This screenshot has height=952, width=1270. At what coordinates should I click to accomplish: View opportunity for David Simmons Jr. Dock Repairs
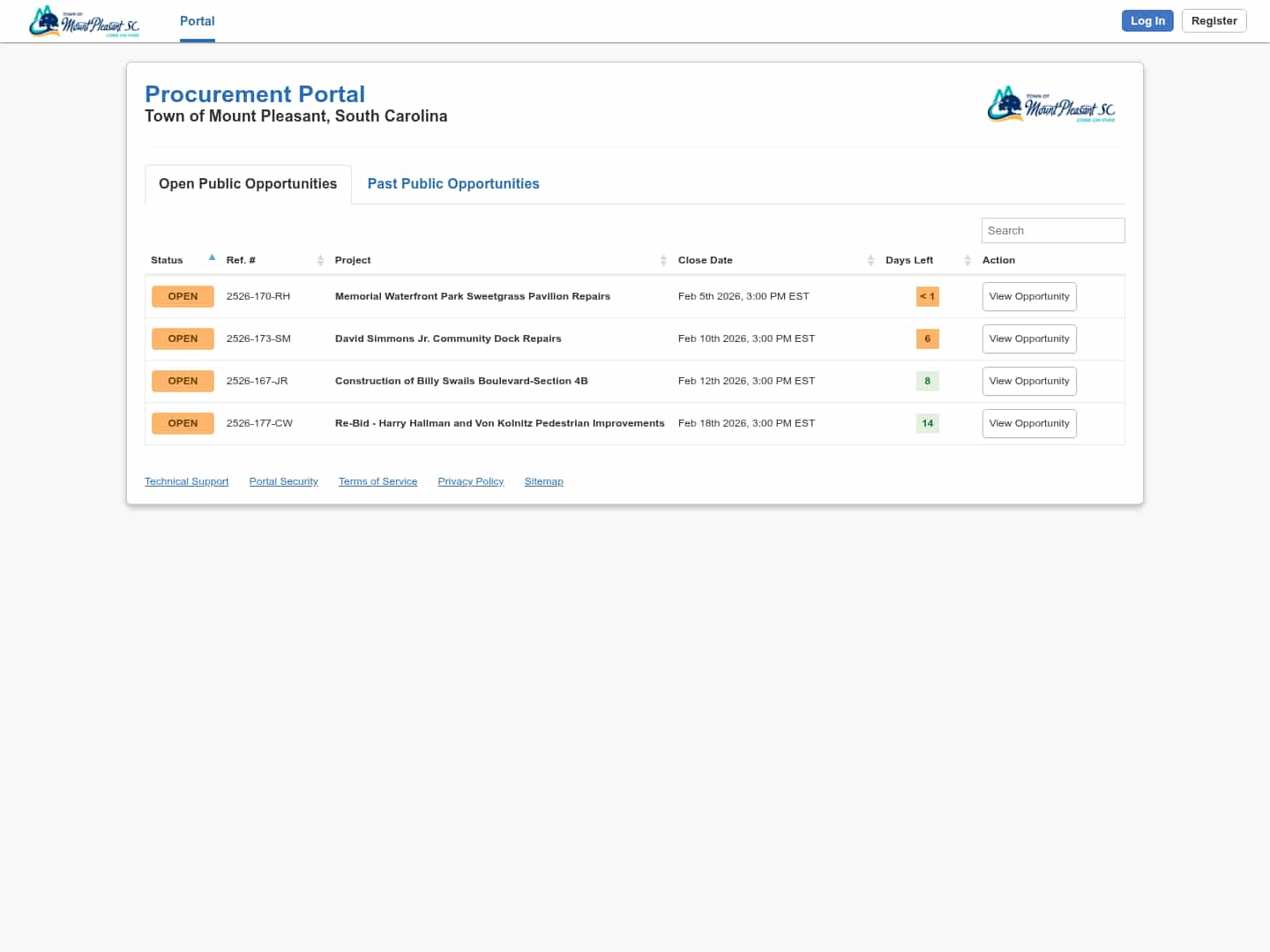[1028, 339]
